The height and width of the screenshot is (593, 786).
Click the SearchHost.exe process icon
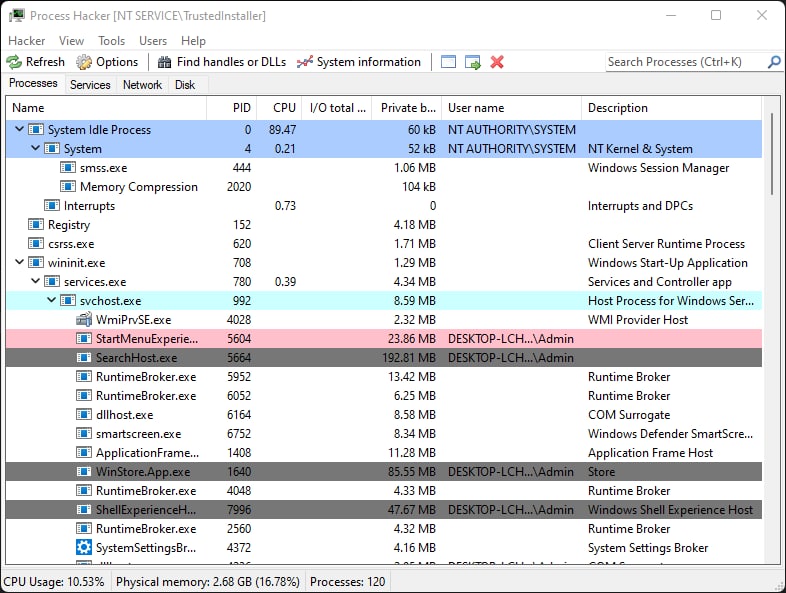(x=84, y=357)
